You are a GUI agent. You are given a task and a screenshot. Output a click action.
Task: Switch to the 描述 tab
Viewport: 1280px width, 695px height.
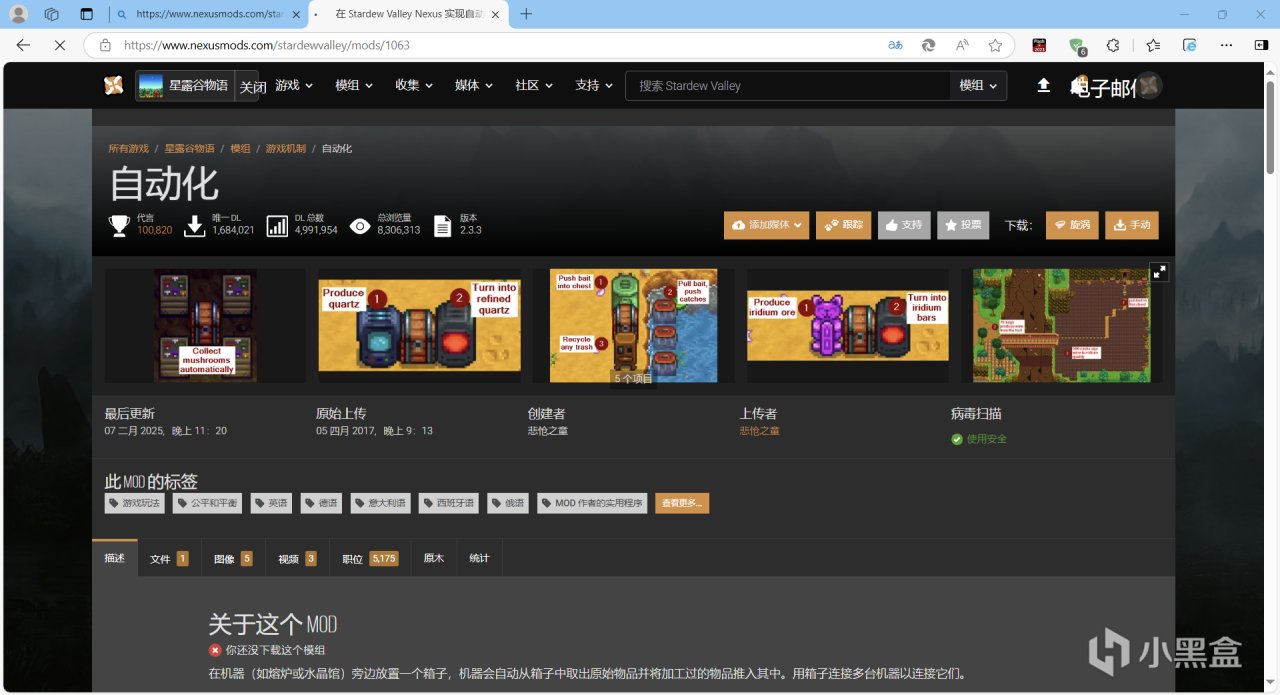(x=115, y=558)
